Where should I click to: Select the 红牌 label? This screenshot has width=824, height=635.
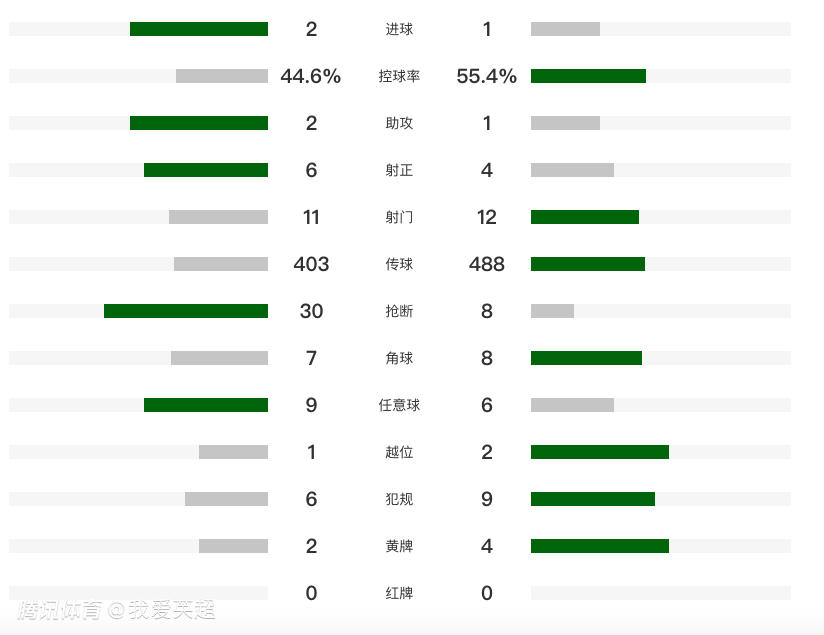(x=399, y=593)
